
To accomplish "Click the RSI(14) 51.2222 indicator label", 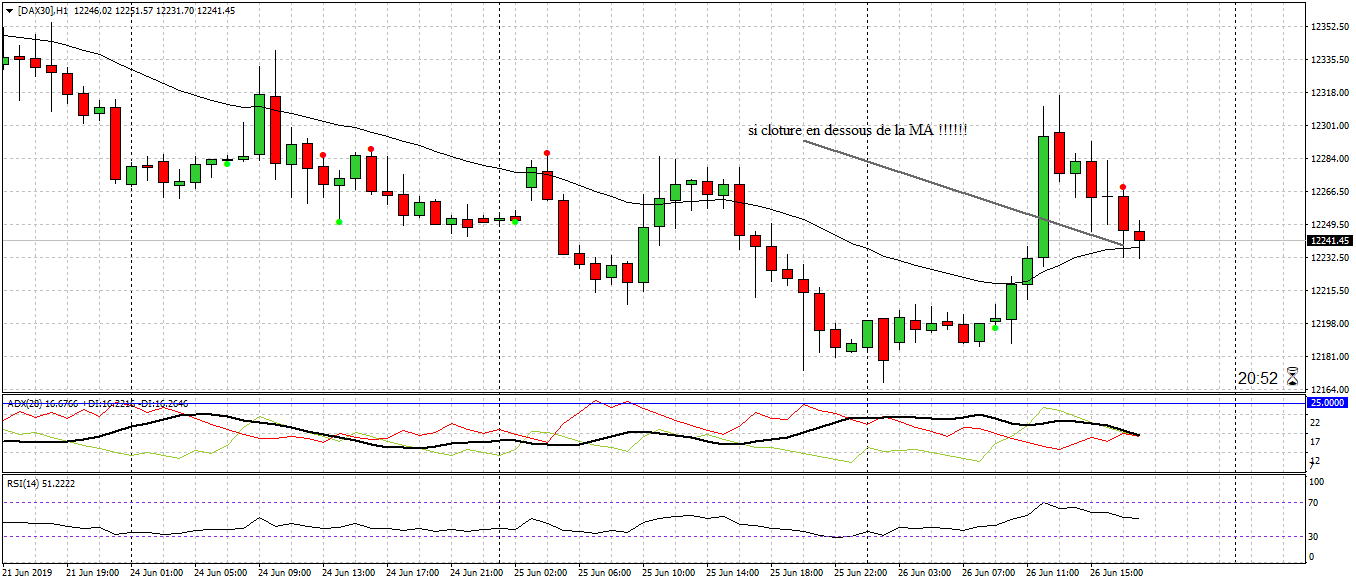I will 41,483.
